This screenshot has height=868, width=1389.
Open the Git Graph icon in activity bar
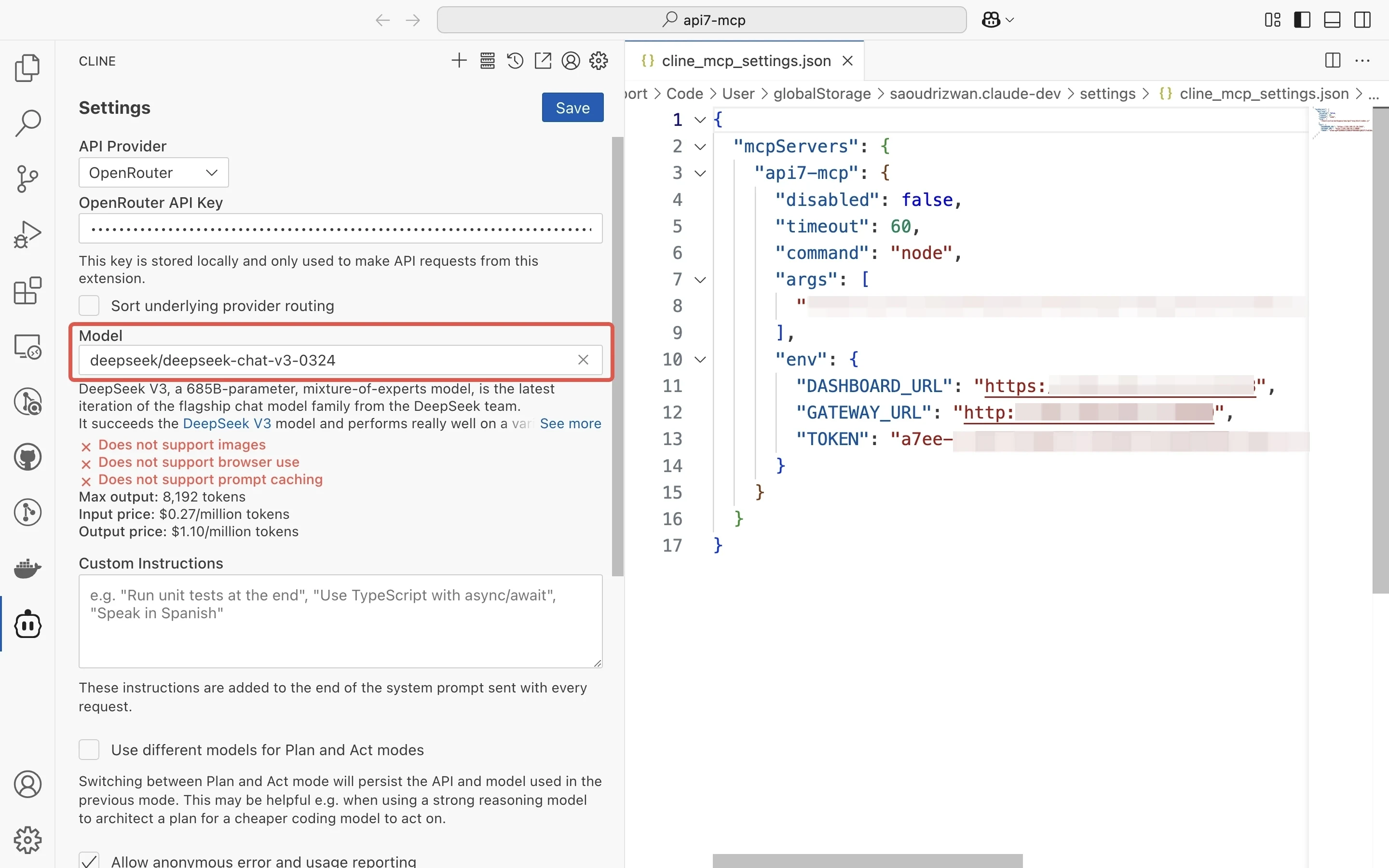click(x=27, y=513)
